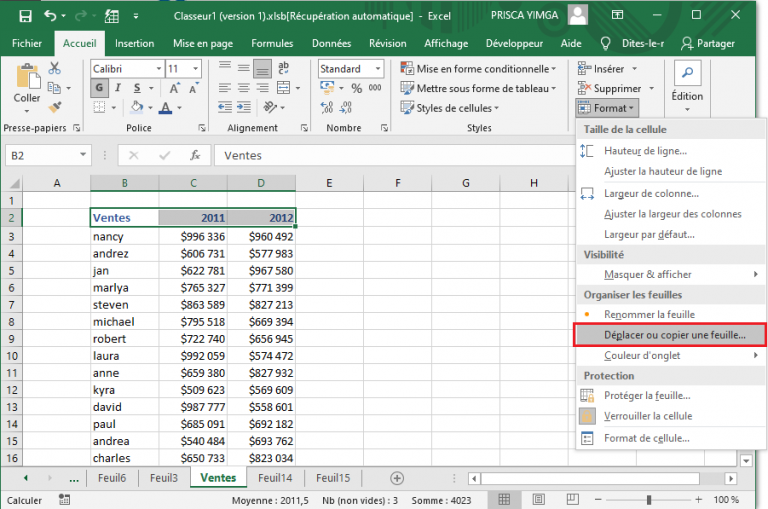768x509 pixels.
Task: Apply accounting number format icon
Action: tap(327, 88)
